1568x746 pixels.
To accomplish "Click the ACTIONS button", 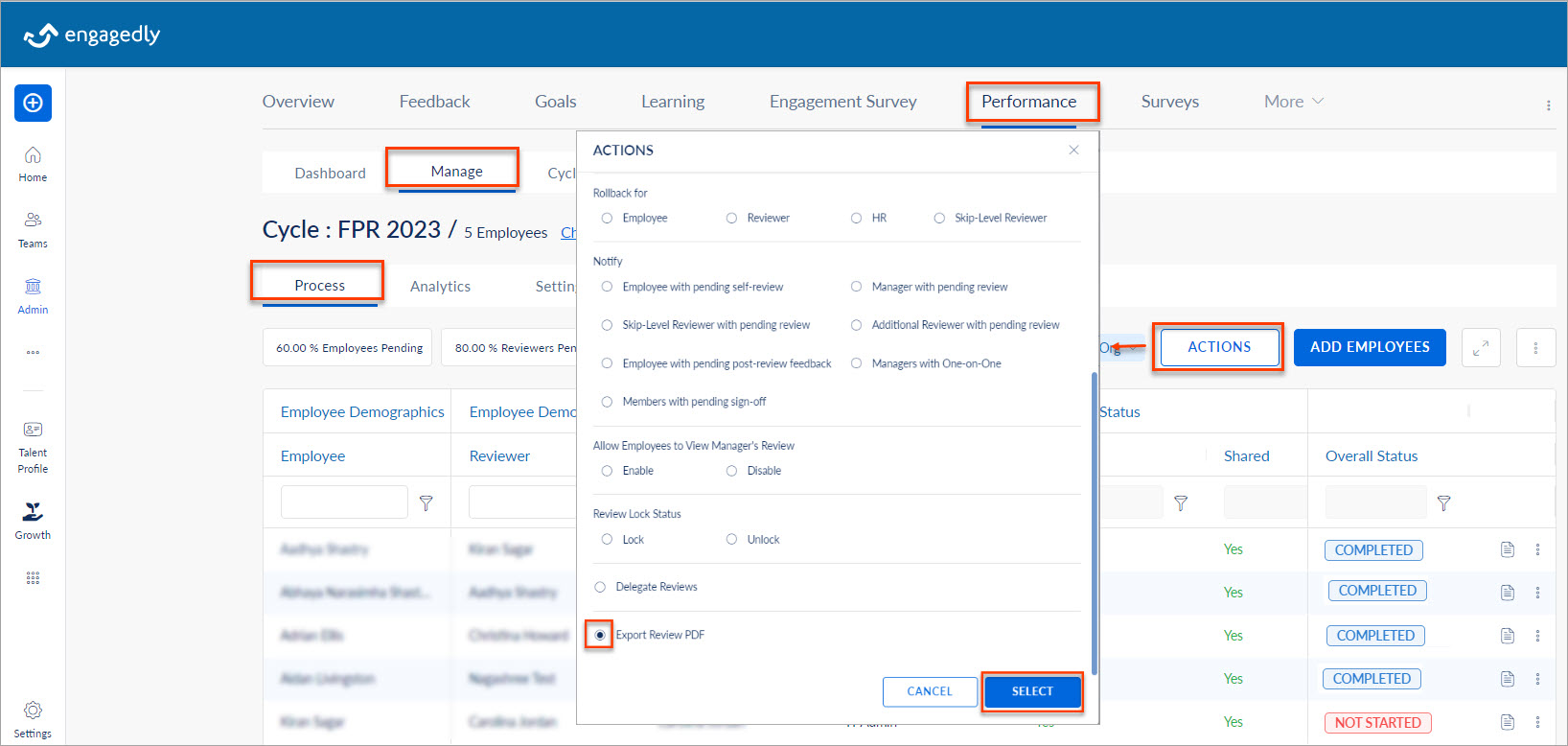I will coord(1219,347).
